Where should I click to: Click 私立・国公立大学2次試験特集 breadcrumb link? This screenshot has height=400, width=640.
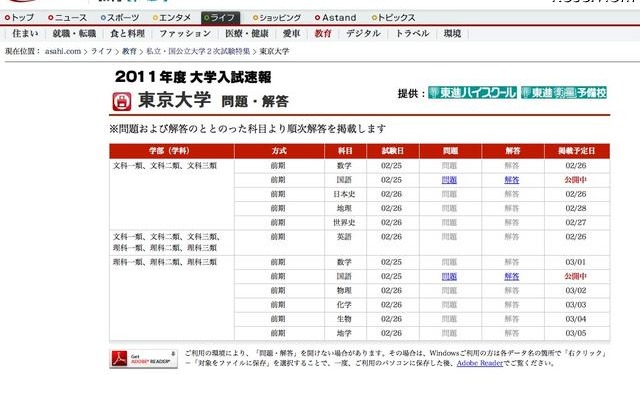point(198,51)
